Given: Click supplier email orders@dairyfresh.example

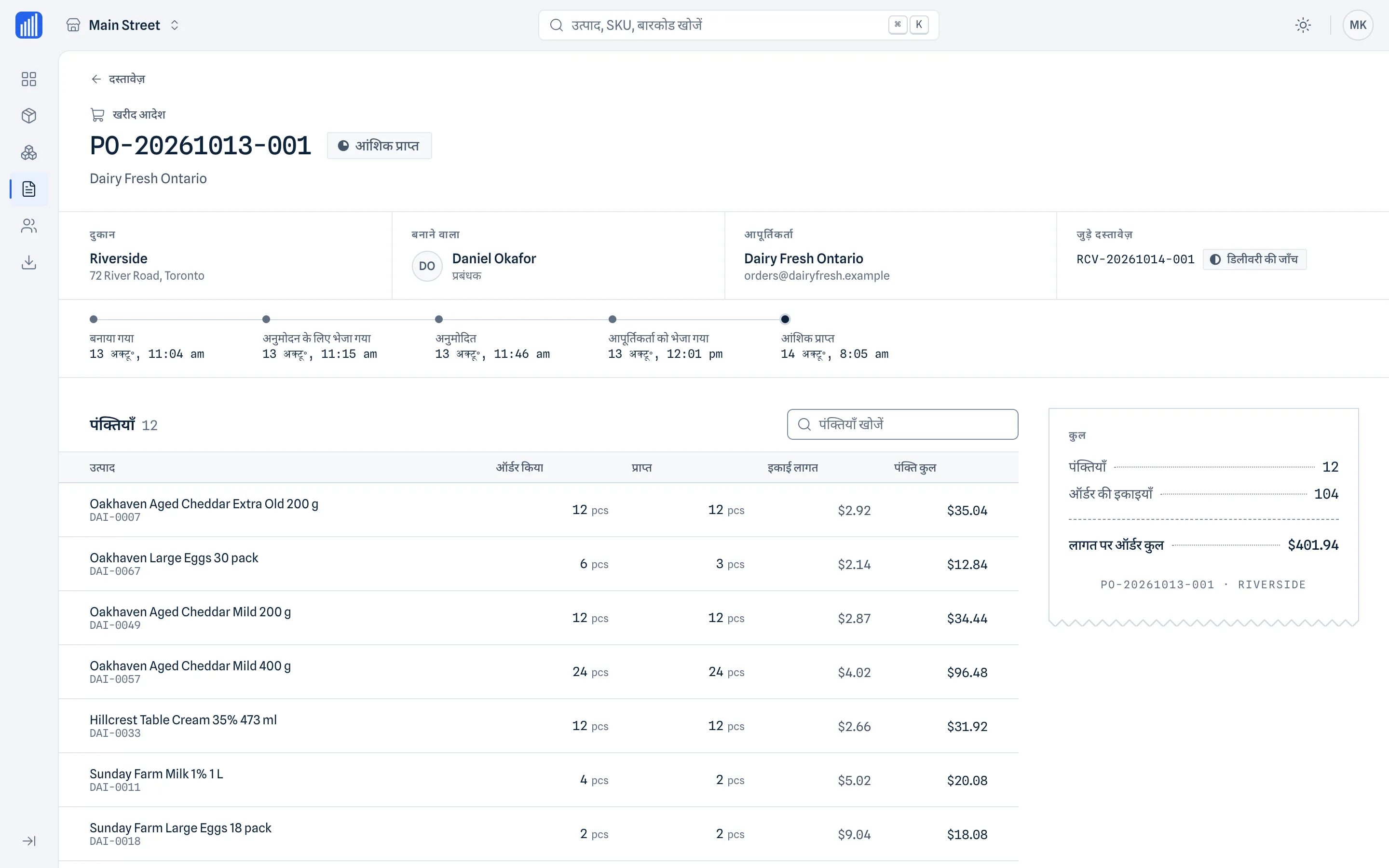Looking at the screenshot, I should coord(816,275).
